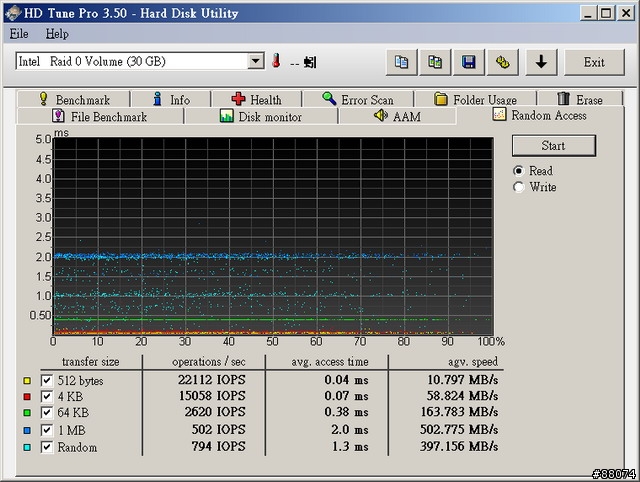Viewport: 640px width, 482px height.
Task: Select the Random Access tab
Action: tap(540, 116)
